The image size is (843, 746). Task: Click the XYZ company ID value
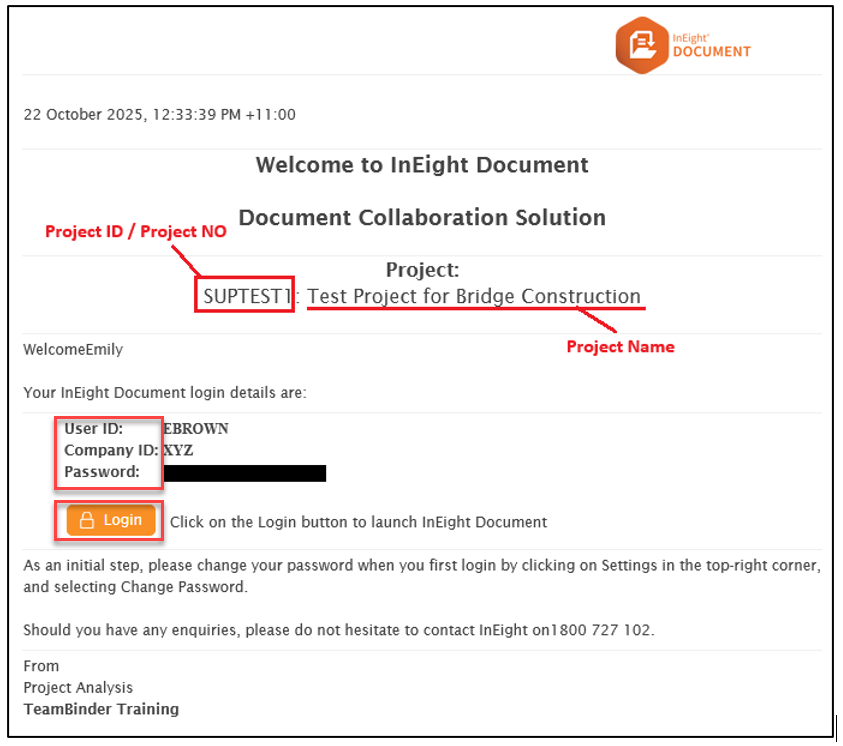click(x=179, y=451)
